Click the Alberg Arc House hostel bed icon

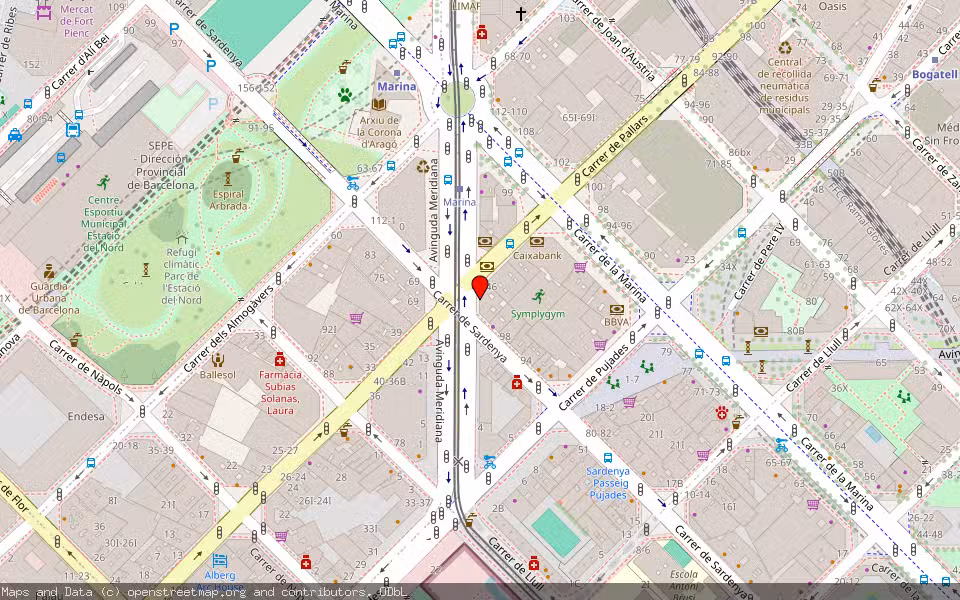[220, 560]
